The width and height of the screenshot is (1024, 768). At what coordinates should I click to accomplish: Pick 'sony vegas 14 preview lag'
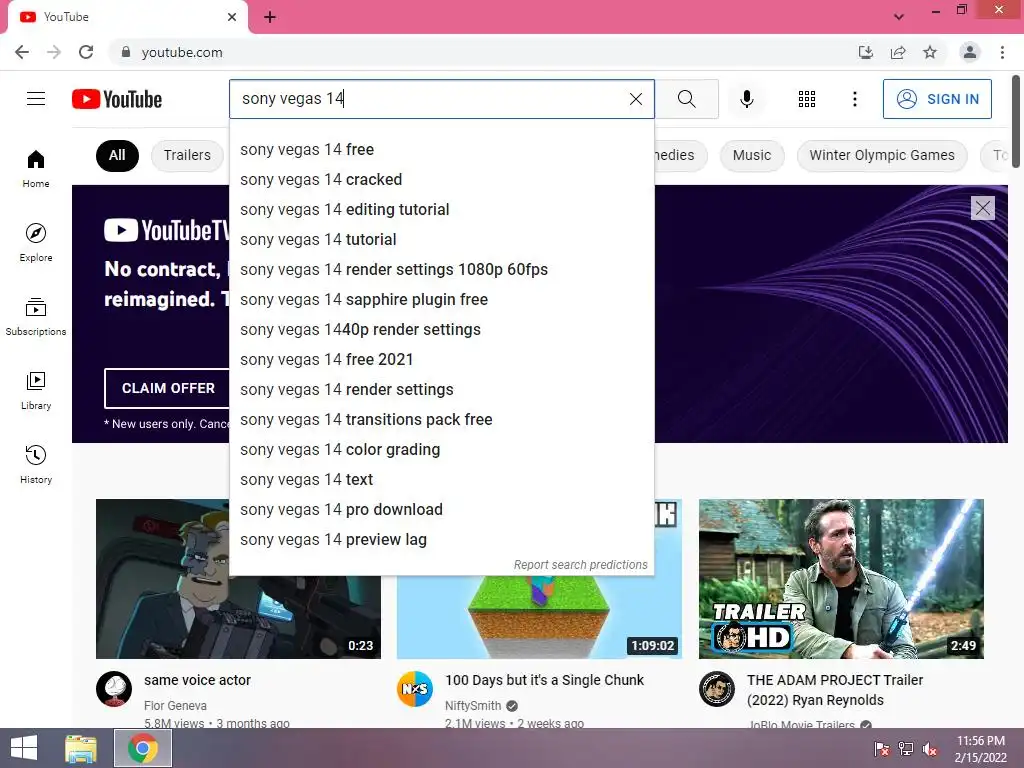point(441,540)
